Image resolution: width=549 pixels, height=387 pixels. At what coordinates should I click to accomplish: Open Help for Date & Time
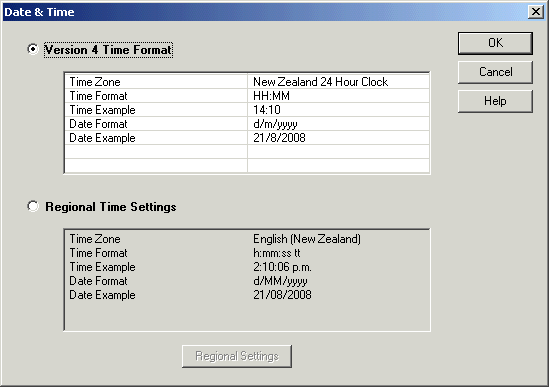pos(495,101)
